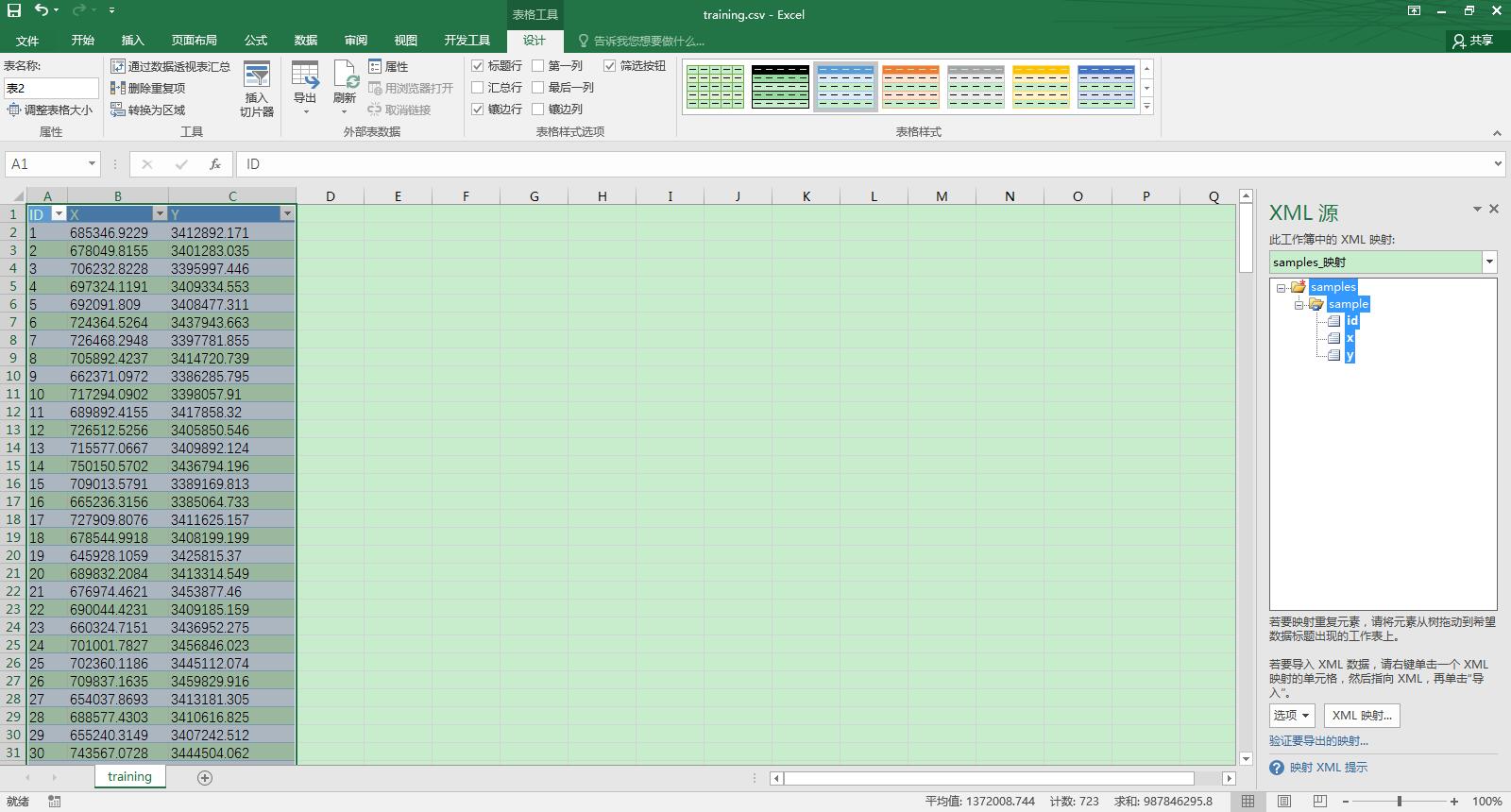Click the macro recording icon in status bar
1511x812 pixels.
[x=55, y=802]
